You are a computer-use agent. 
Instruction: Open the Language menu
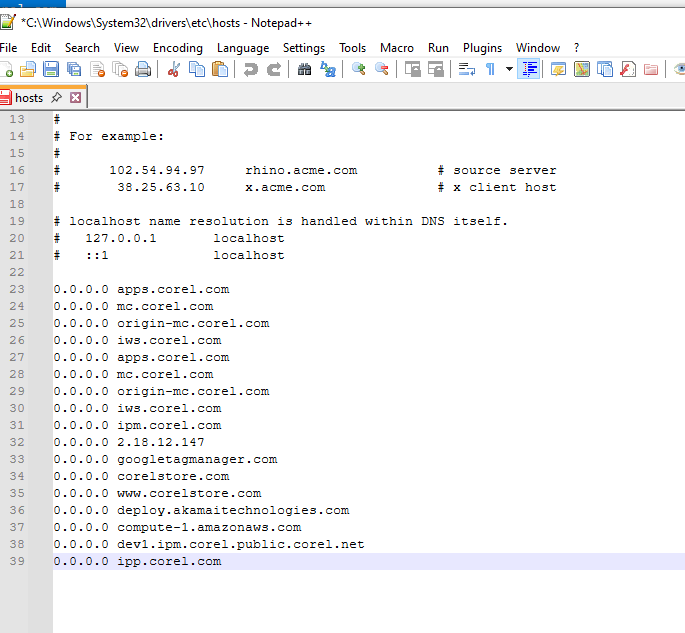click(x=243, y=48)
